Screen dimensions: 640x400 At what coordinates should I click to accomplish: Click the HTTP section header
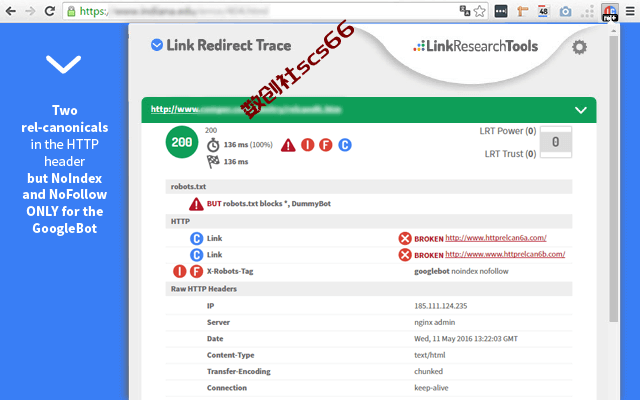pyautogui.click(x=369, y=221)
